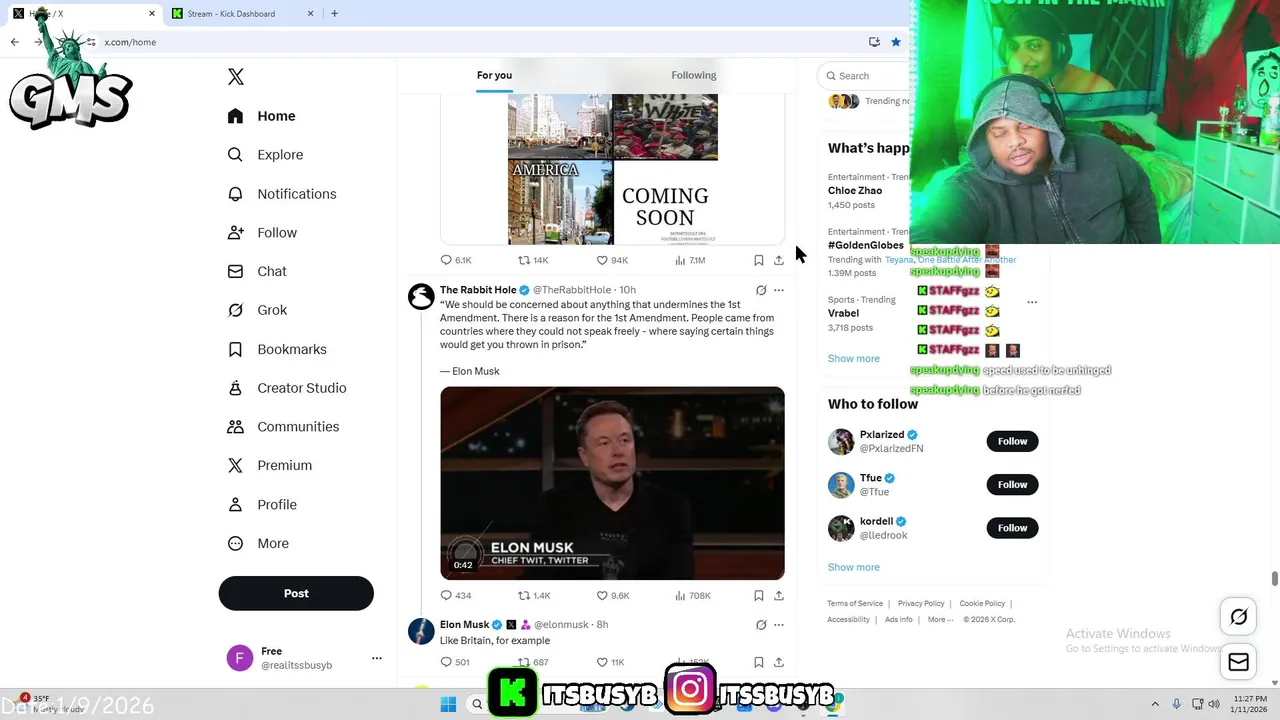This screenshot has width=1280, height=720.
Task: Show more trends under What's happening
Action: [x=854, y=358]
